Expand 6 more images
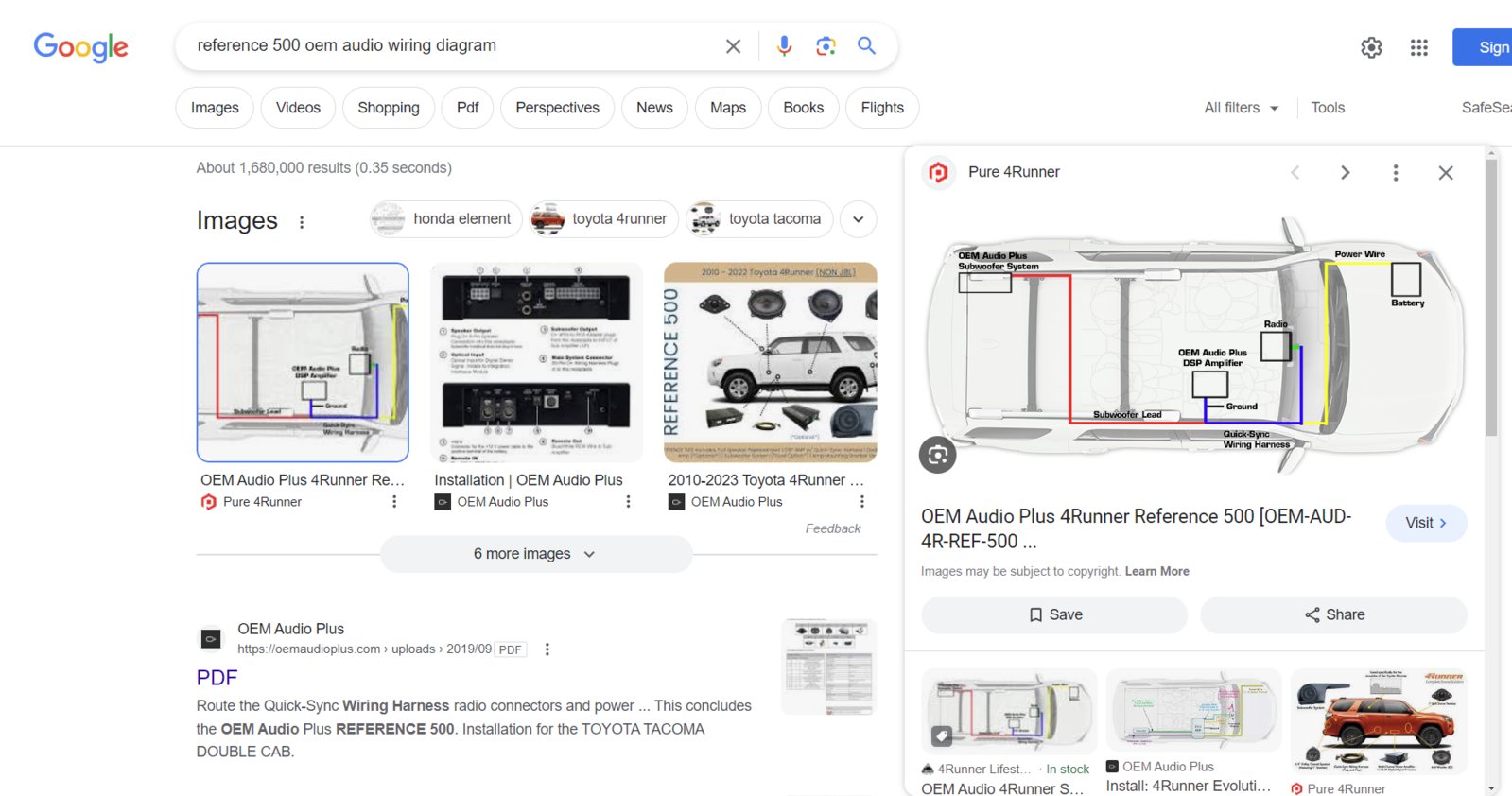The width and height of the screenshot is (1512, 796). click(x=536, y=554)
